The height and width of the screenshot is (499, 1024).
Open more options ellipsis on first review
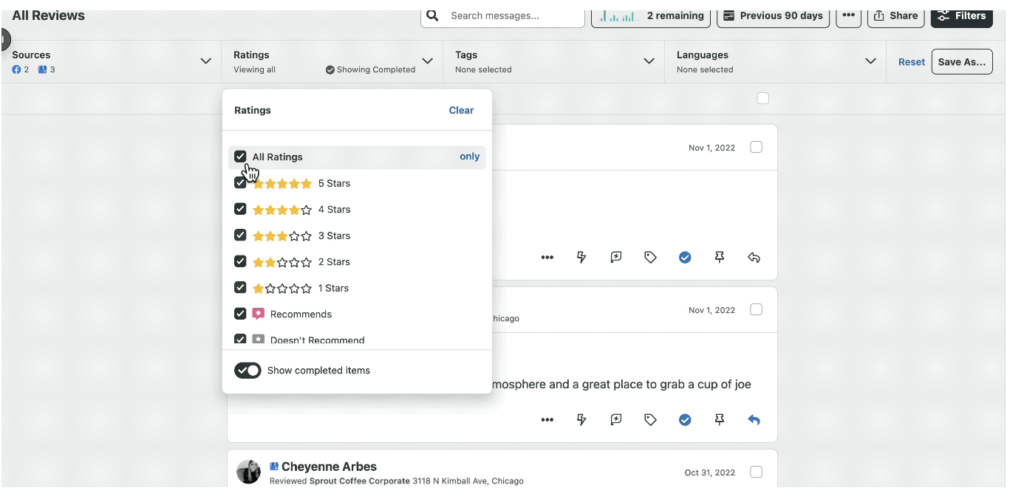click(547, 257)
